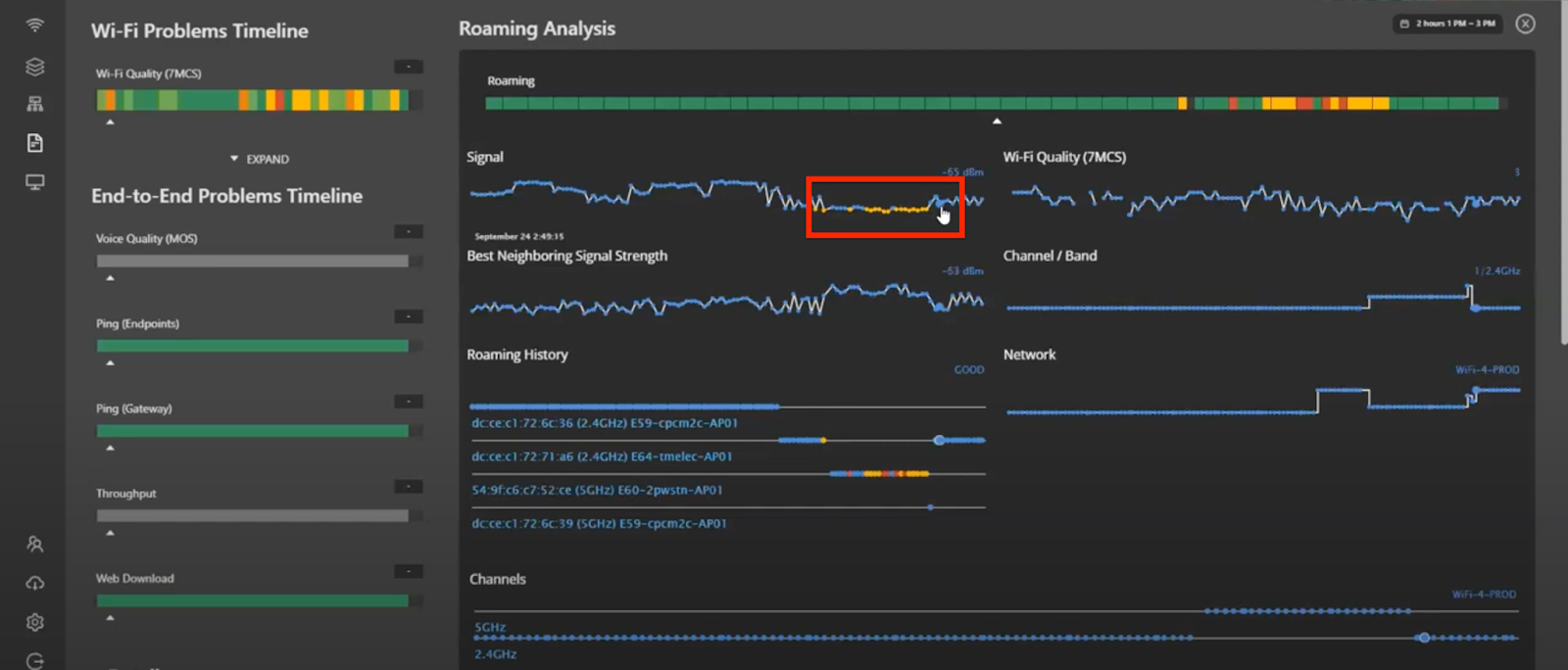Toggle the Ping (Gateway) minus button
The height and width of the screenshot is (670, 1568).
408,402
